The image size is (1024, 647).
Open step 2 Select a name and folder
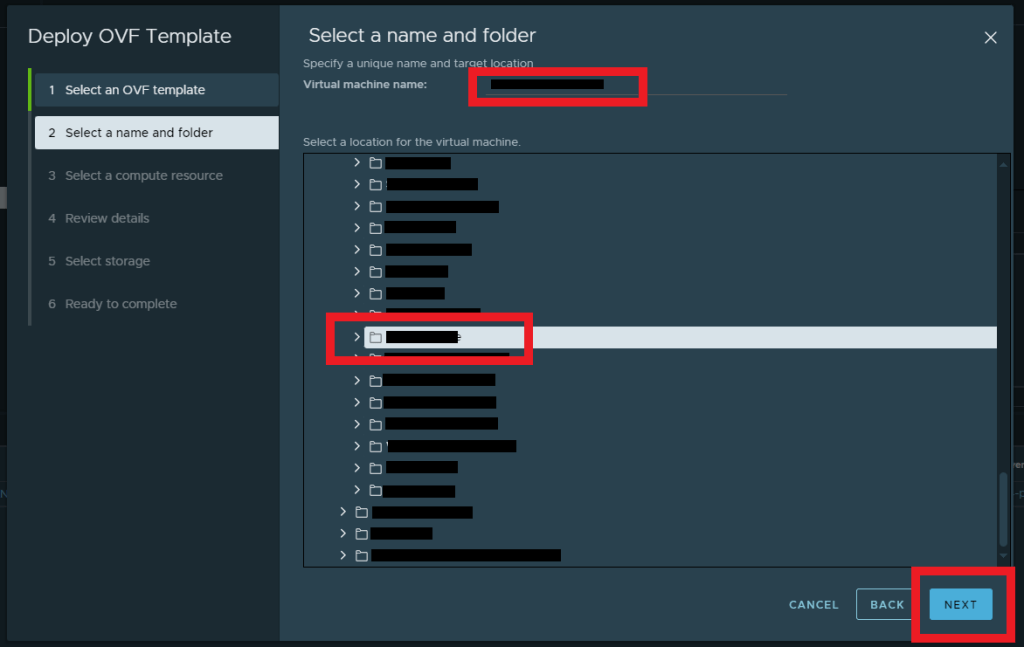(139, 133)
